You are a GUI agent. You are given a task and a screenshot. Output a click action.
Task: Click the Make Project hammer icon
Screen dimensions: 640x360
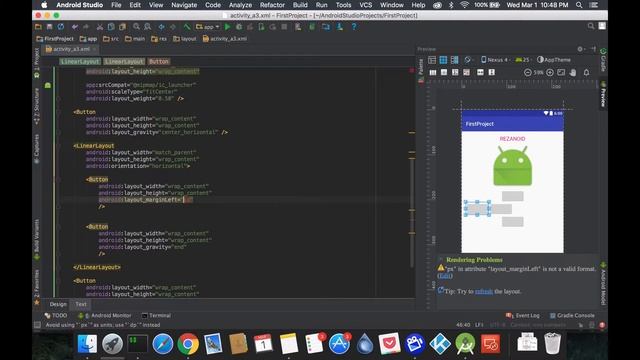click(187, 27)
